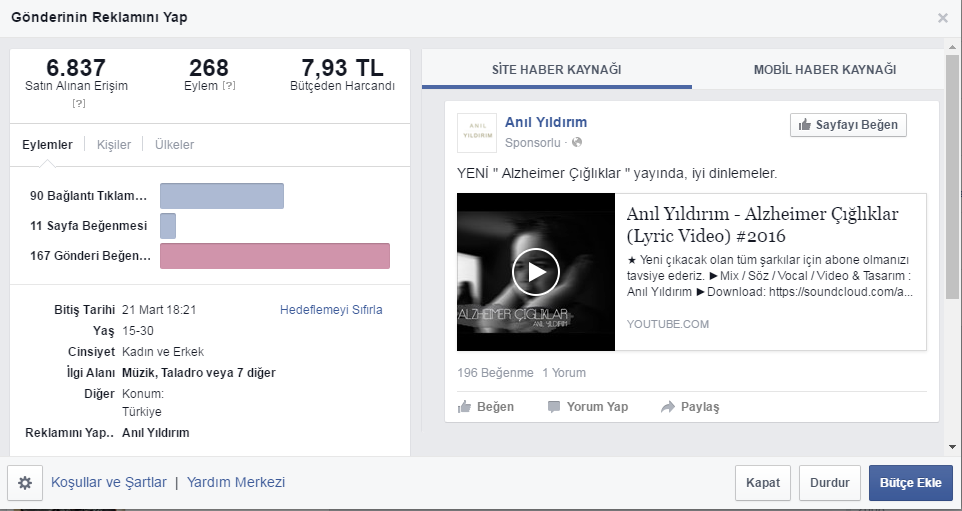Select the Mobil Haber Kaynağı tab
The height and width of the screenshot is (511, 962).
click(824, 69)
